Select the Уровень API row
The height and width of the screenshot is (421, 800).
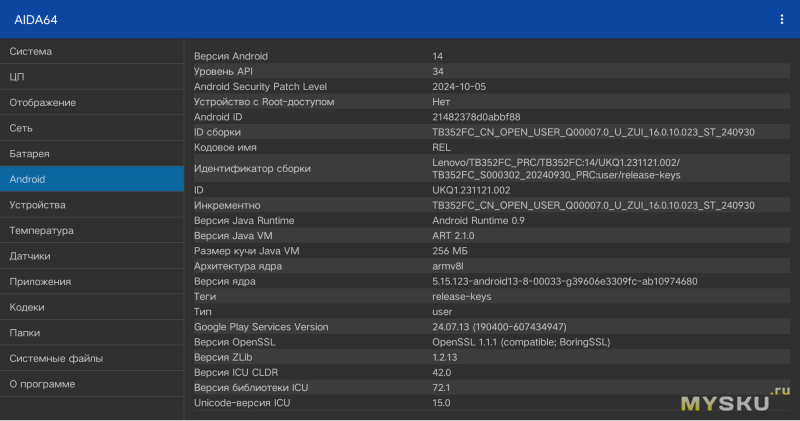pos(492,71)
